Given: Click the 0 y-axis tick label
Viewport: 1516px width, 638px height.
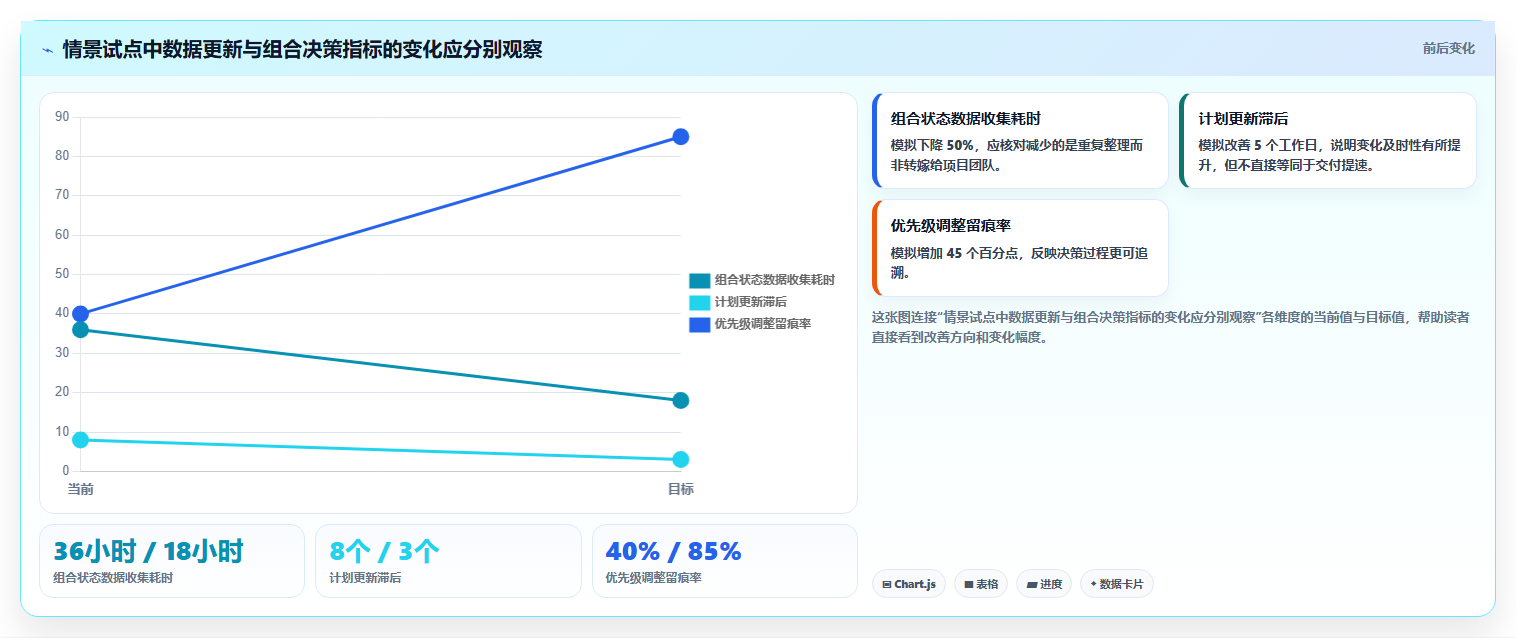Looking at the screenshot, I should [66, 471].
